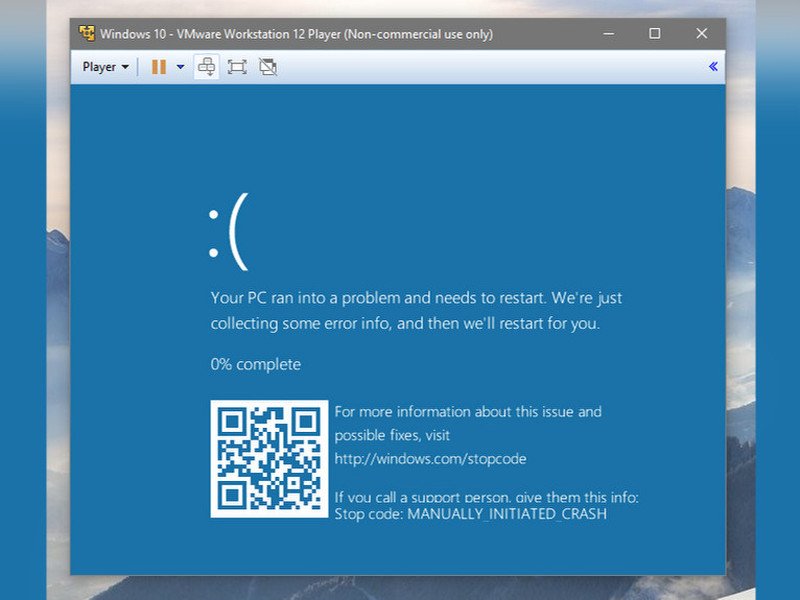Close the VMware Player window
The image size is (800, 600).
(x=702, y=34)
